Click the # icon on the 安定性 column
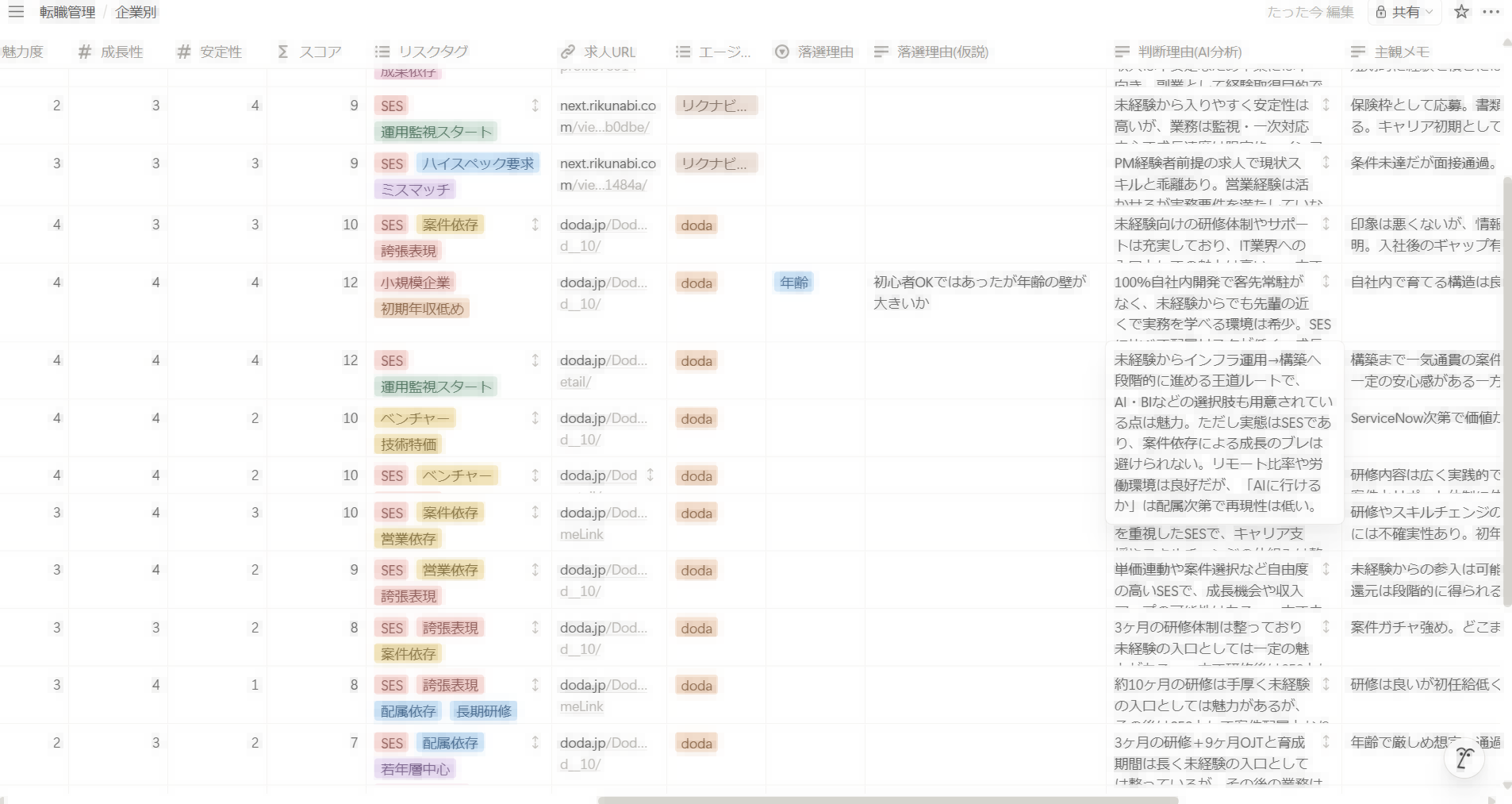Viewport: 1512px width, 804px height. (x=183, y=51)
